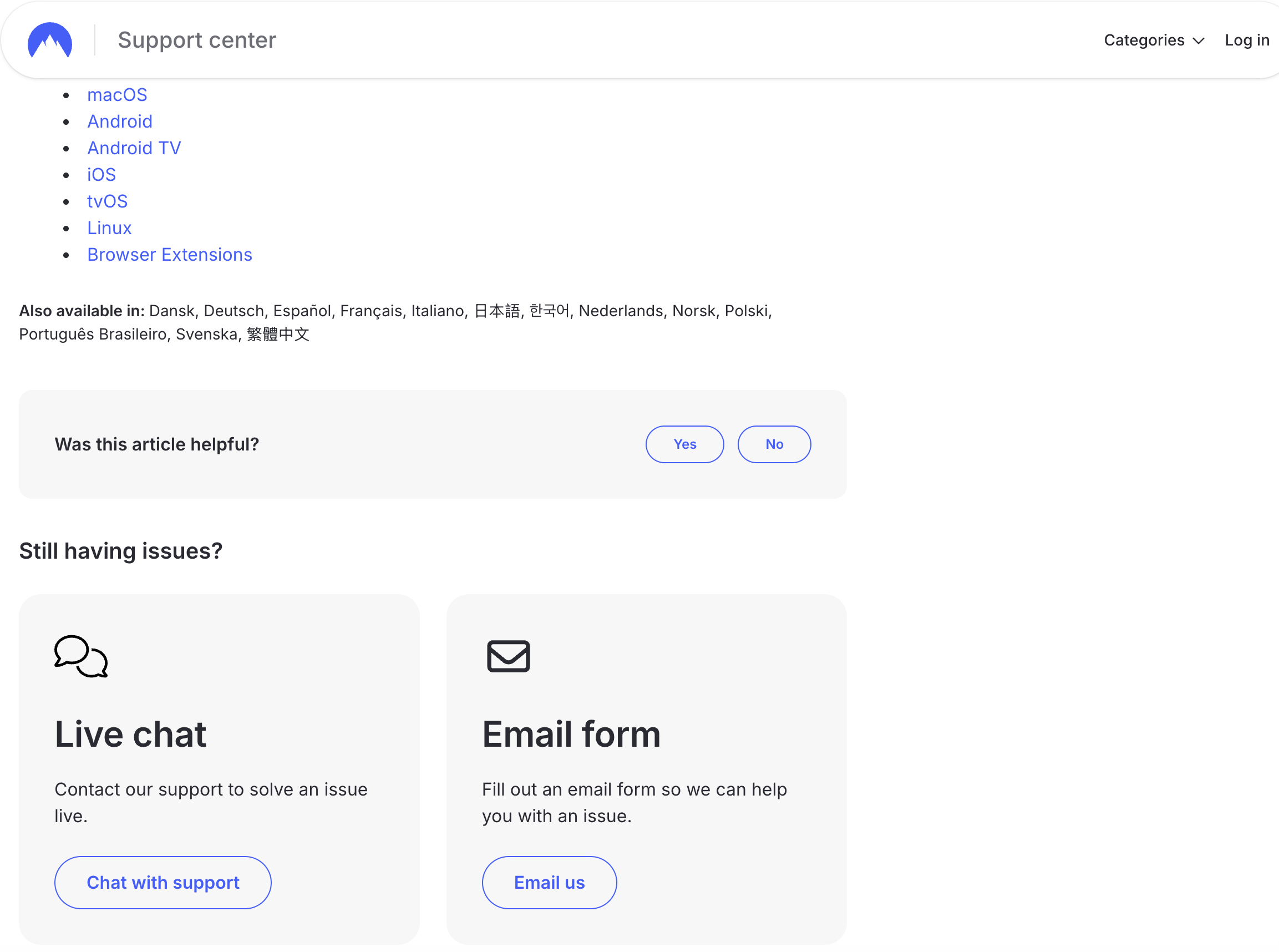Open the Categories chevron arrow
1279x952 pixels.
point(1200,41)
